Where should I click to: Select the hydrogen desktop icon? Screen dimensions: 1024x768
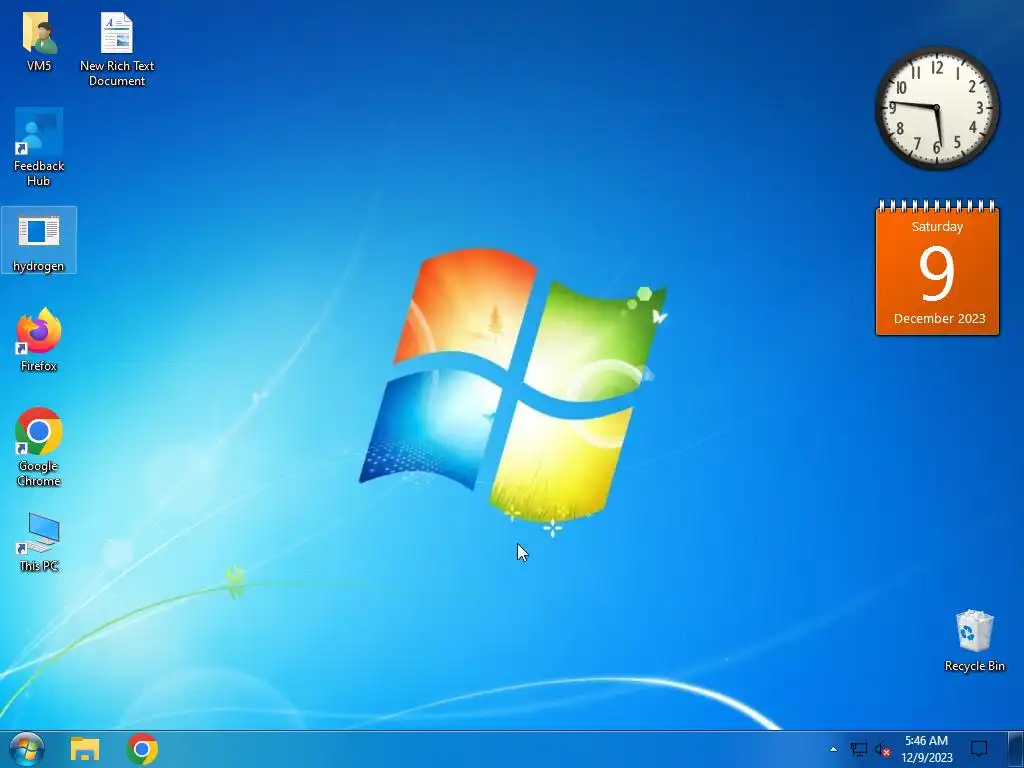[x=39, y=240]
